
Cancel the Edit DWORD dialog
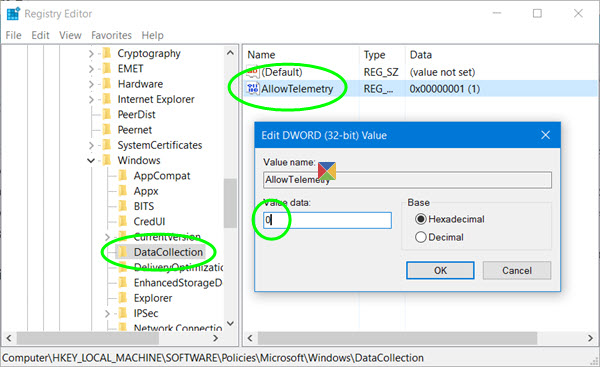(x=517, y=271)
